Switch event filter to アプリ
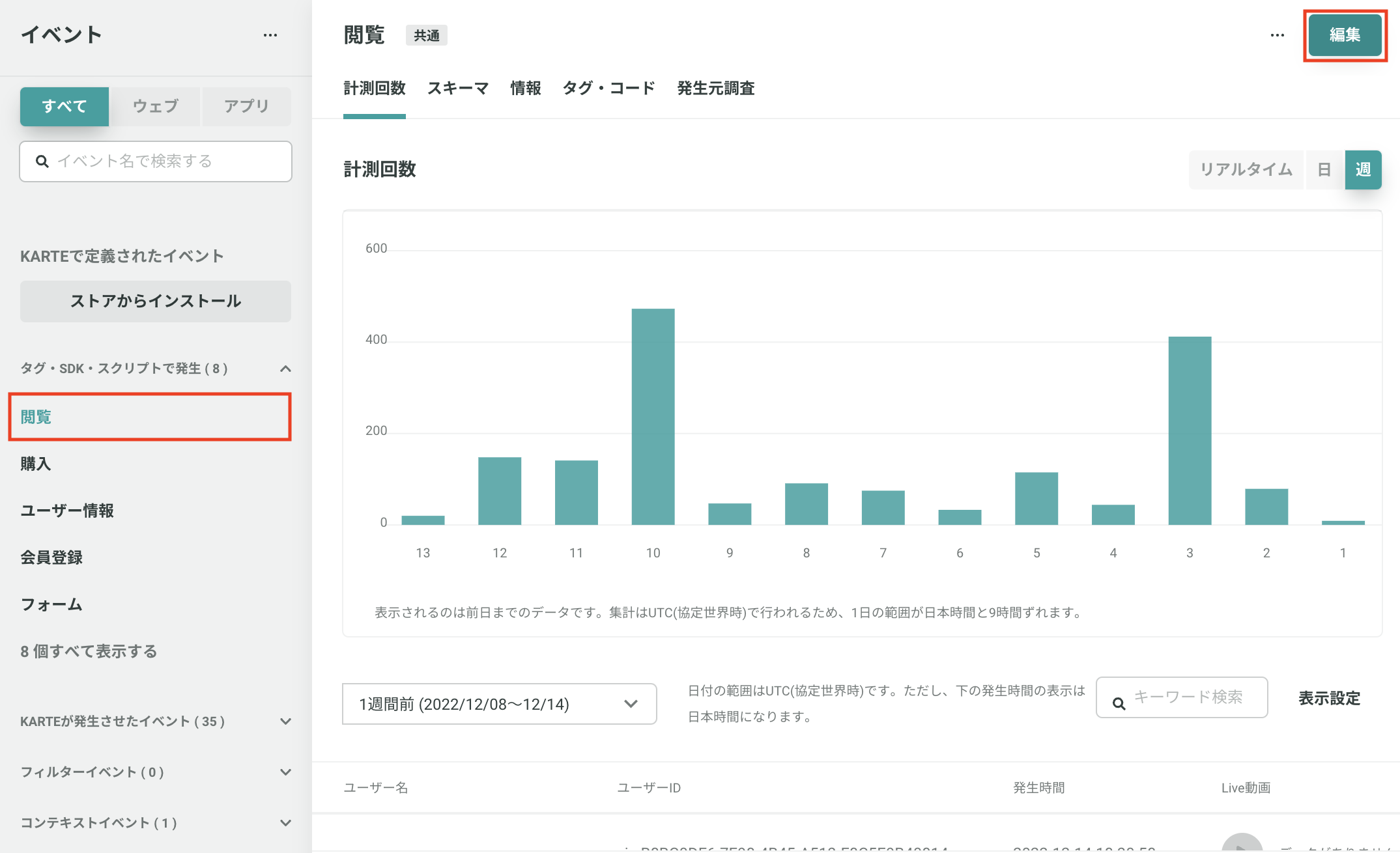The width and height of the screenshot is (1400, 853). [246, 106]
